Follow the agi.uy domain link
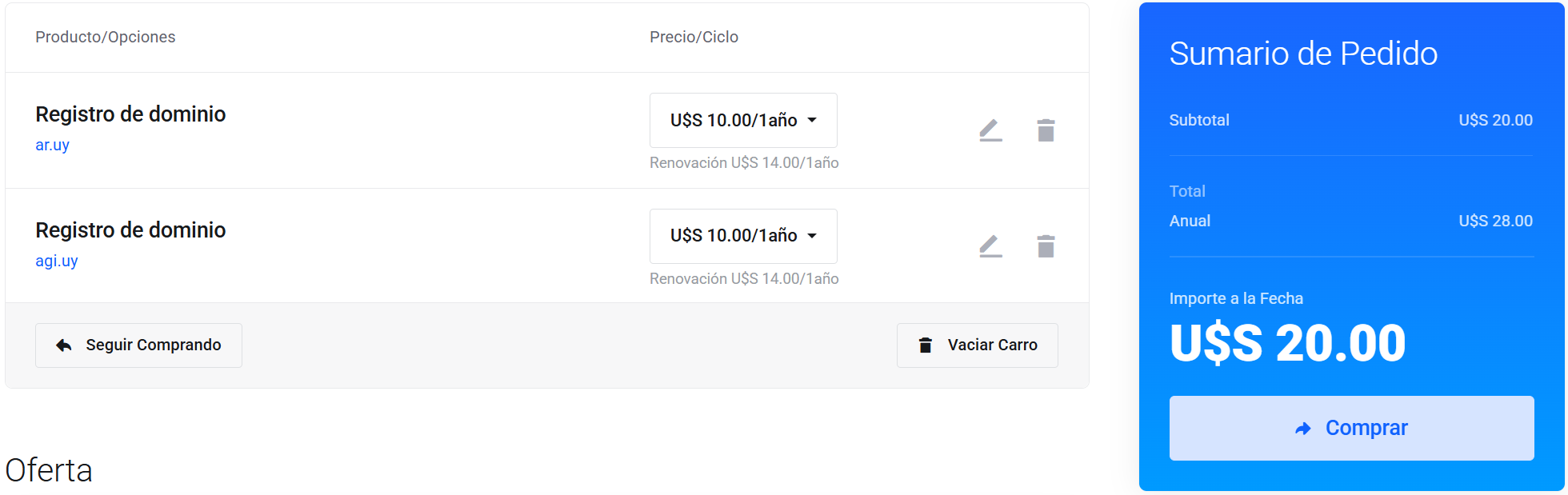Viewport: 1568px width, 495px height. pyautogui.click(x=57, y=261)
